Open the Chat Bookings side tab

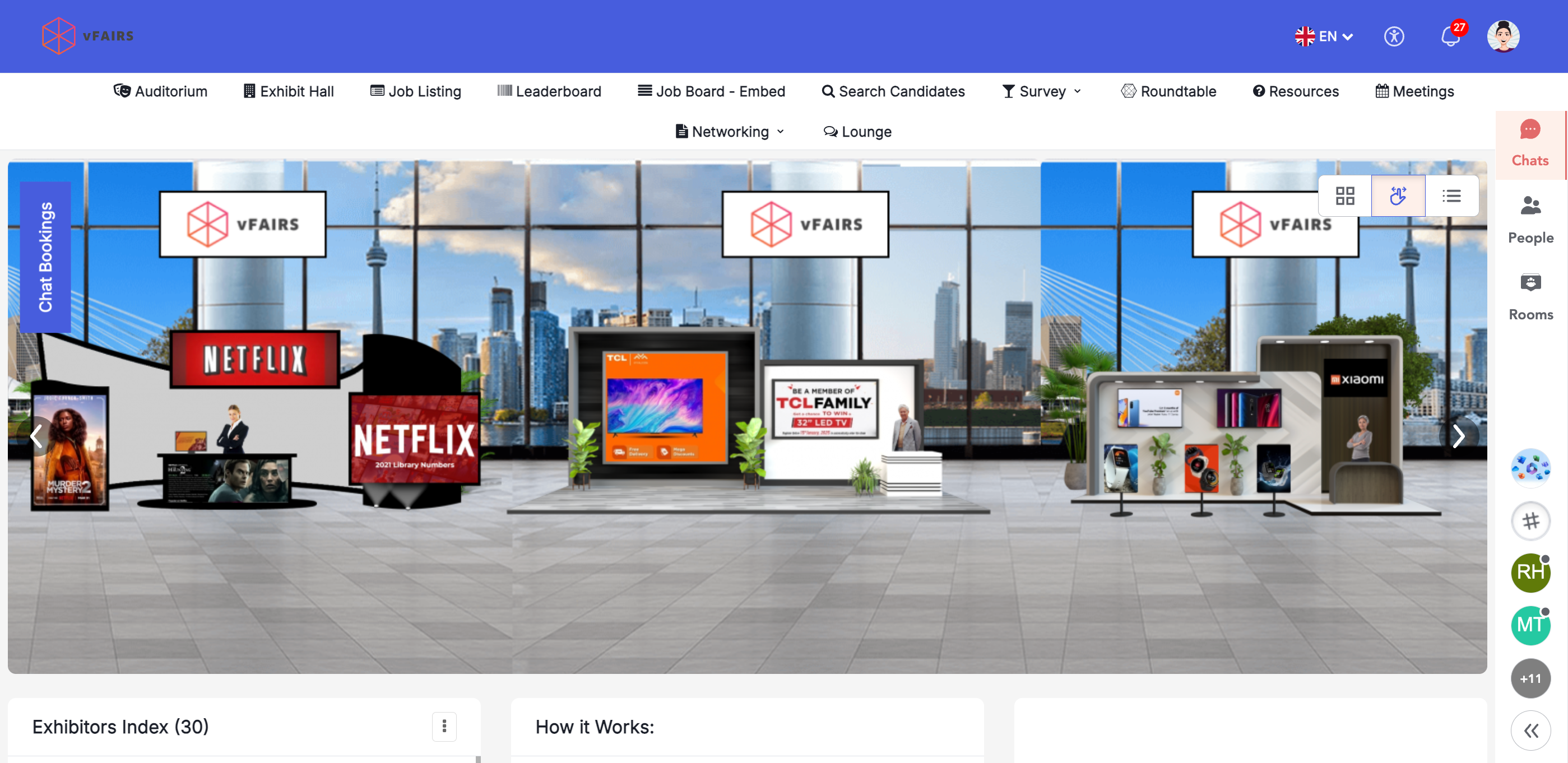45,257
